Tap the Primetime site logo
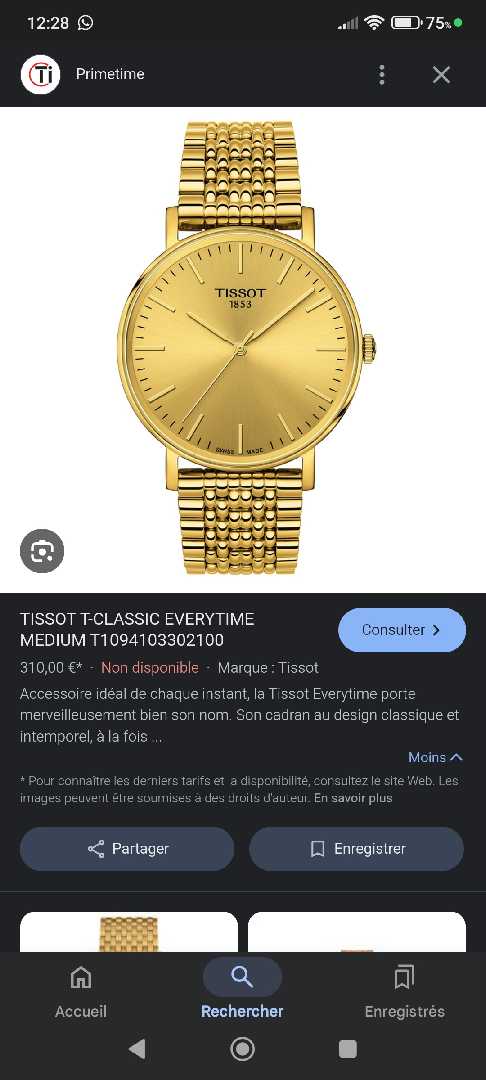 coord(41,74)
